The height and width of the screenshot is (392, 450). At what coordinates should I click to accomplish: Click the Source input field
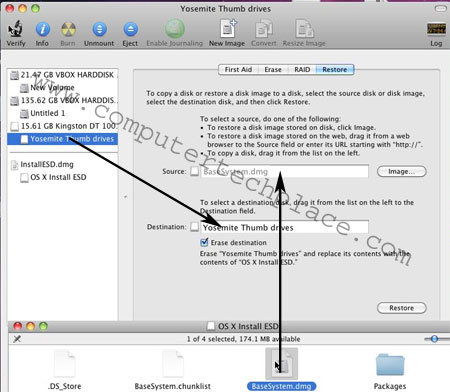coord(285,171)
